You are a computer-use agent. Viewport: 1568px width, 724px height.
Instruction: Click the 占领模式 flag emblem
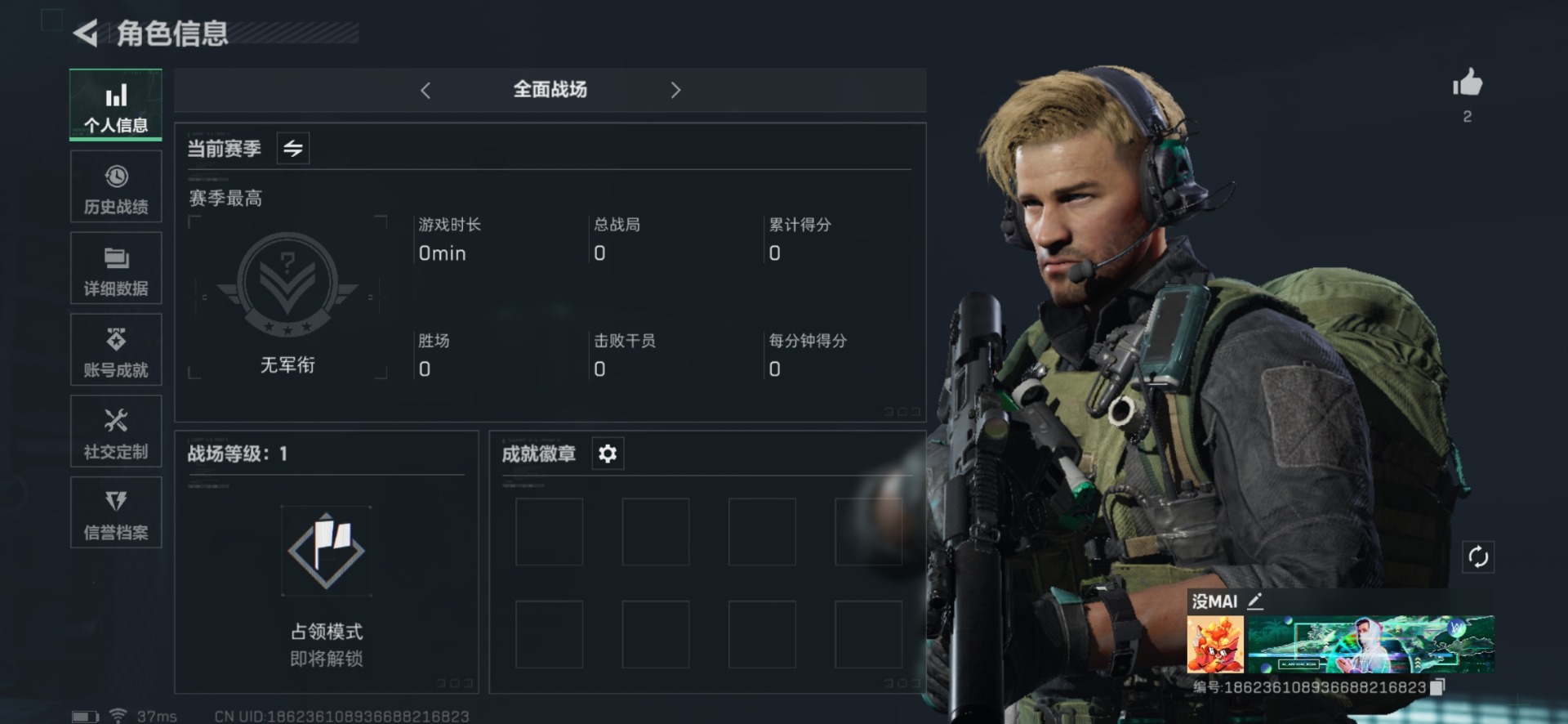pos(326,550)
